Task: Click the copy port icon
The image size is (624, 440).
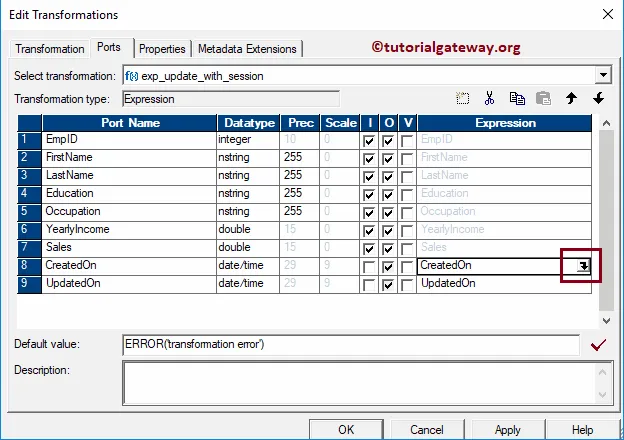Action: 517,98
